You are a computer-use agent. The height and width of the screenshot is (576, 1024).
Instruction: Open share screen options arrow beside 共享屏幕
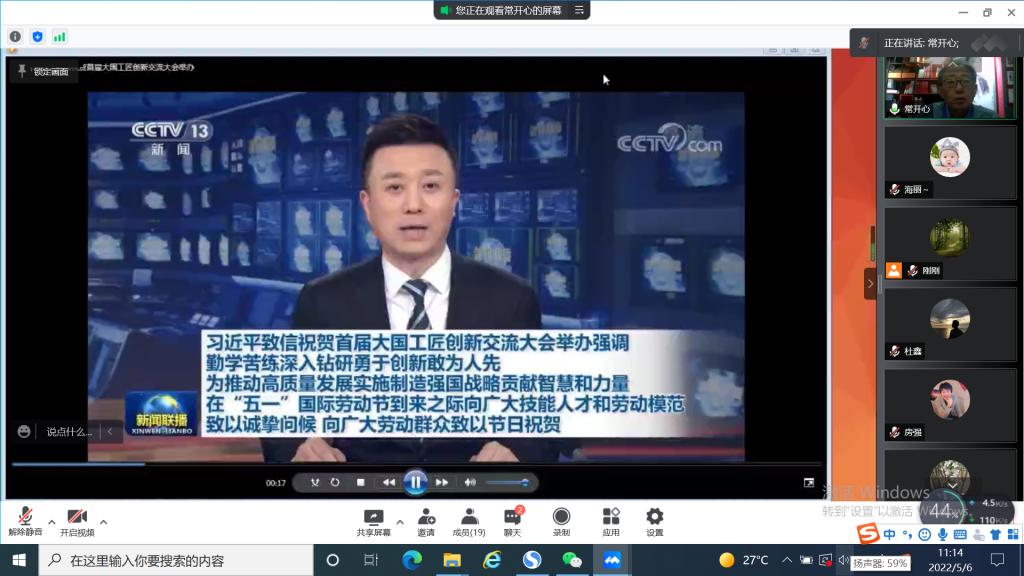point(400,521)
